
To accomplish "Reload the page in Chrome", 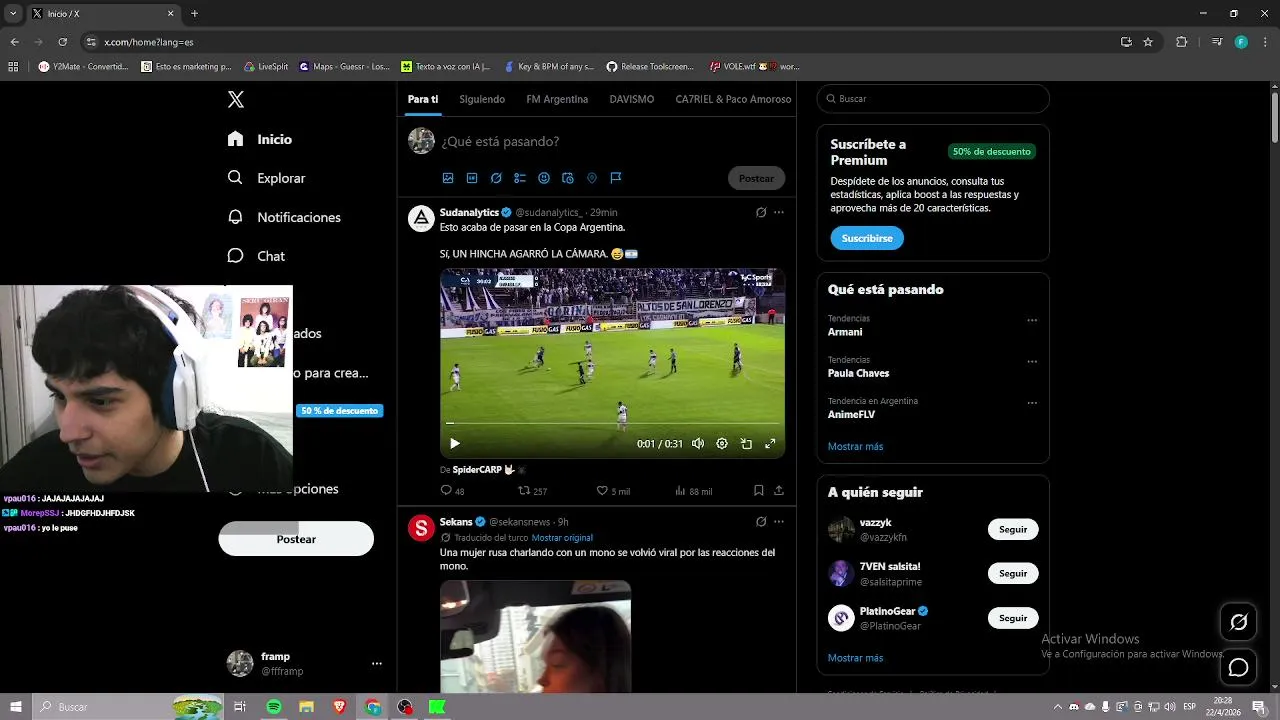I will click(x=62, y=42).
